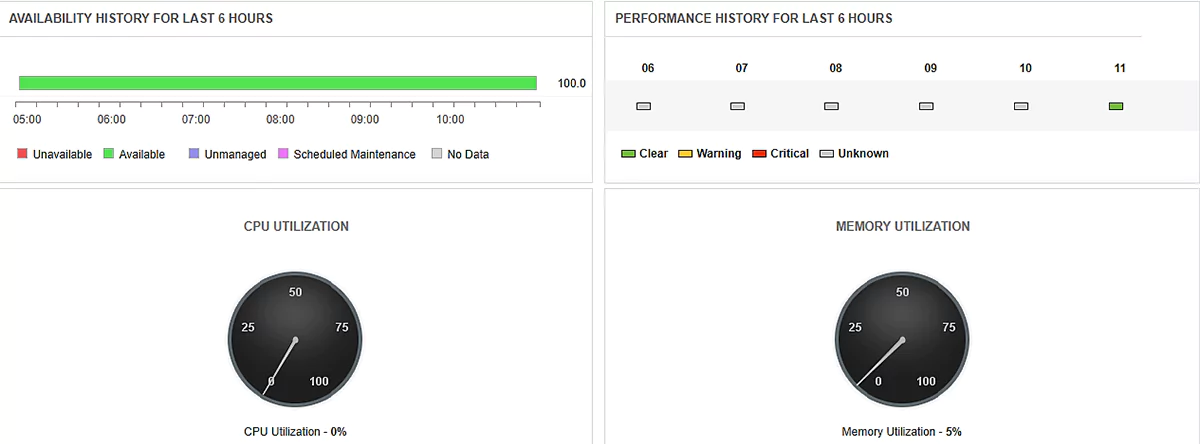Click the Unknown legend icon
Screen dimensions: 1200x444
tap(827, 154)
